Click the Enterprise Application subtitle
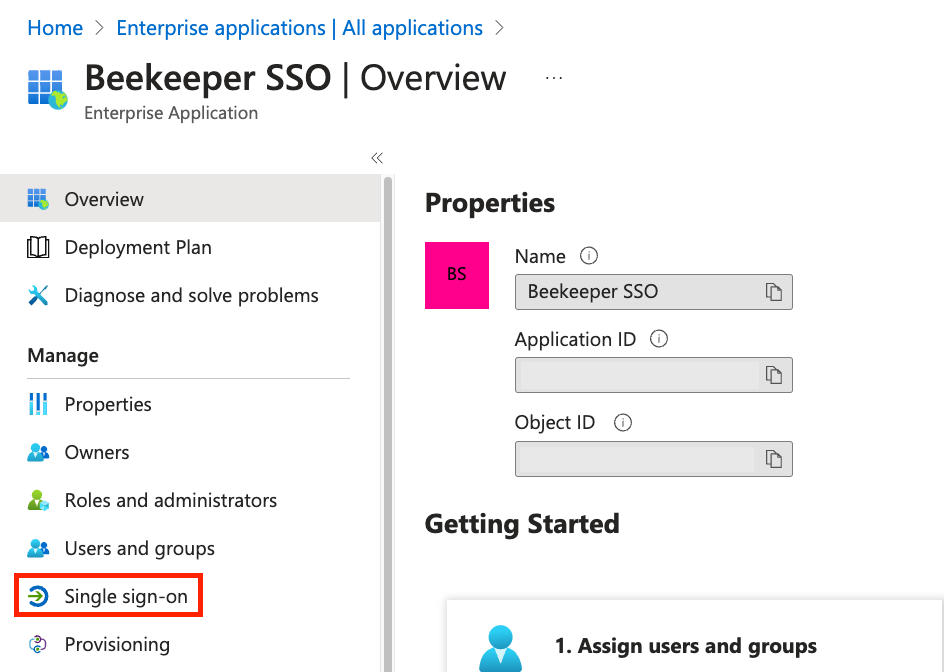The height and width of the screenshot is (672, 944). (171, 113)
